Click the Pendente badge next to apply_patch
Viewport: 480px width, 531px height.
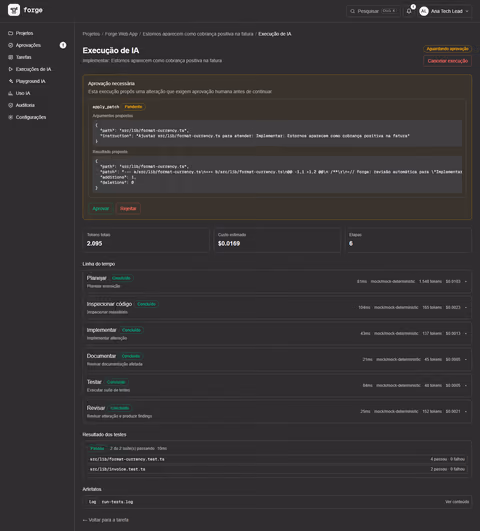pyautogui.click(x=133, y=107)
